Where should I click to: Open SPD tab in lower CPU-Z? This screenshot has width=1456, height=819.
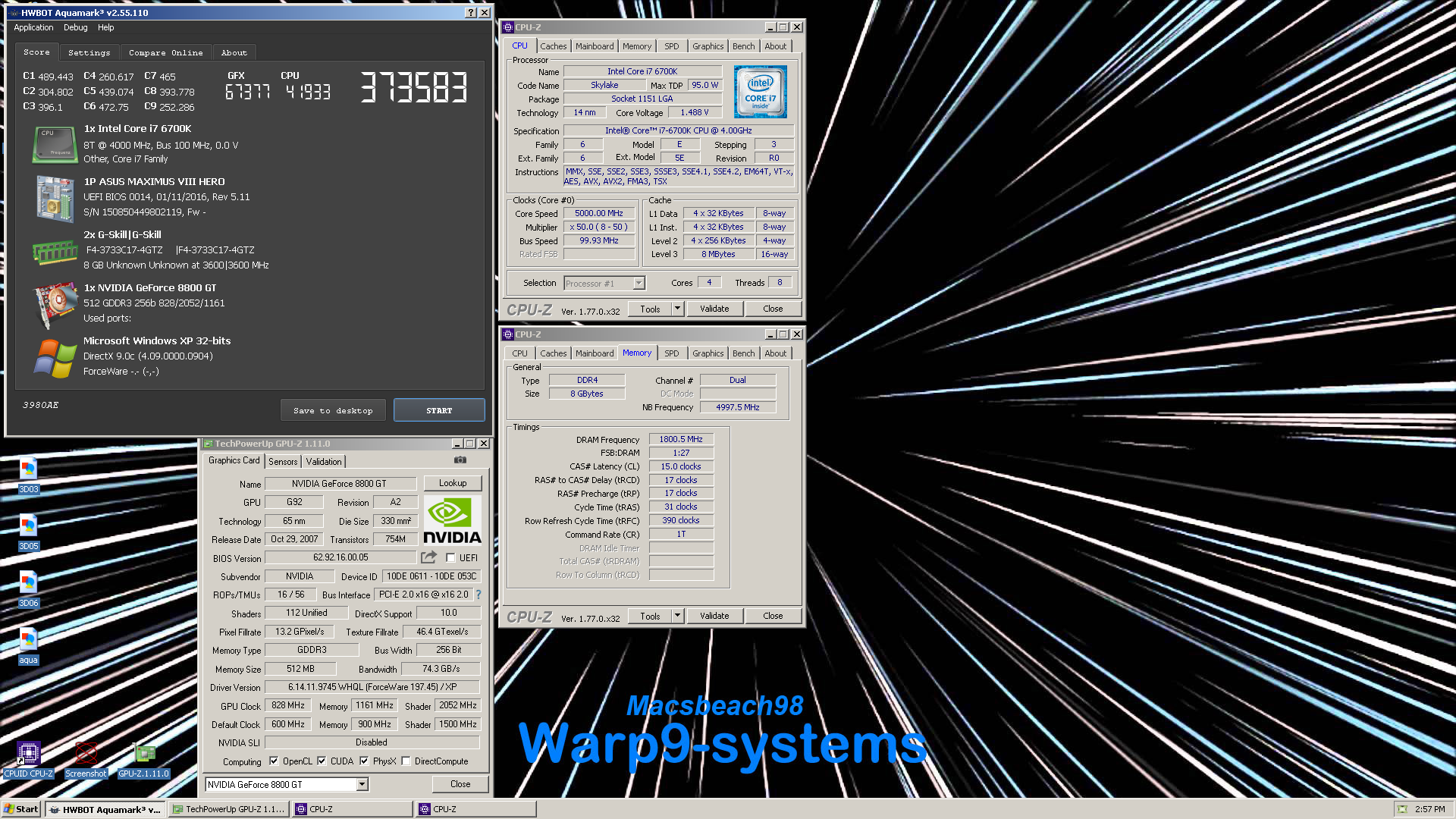(672, 353)
